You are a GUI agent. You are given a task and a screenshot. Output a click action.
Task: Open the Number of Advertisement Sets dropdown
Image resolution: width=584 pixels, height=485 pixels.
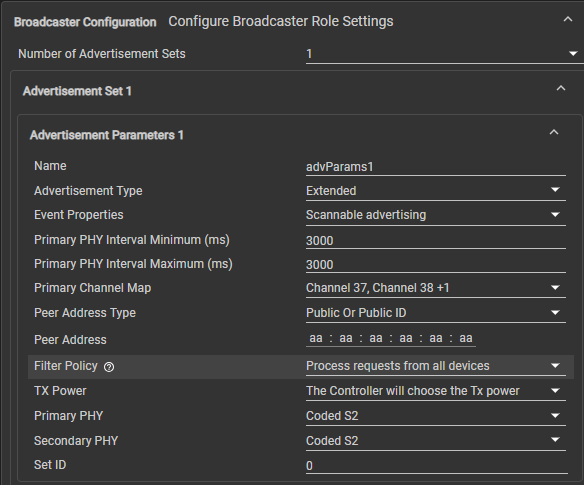(x=445, y=54)
